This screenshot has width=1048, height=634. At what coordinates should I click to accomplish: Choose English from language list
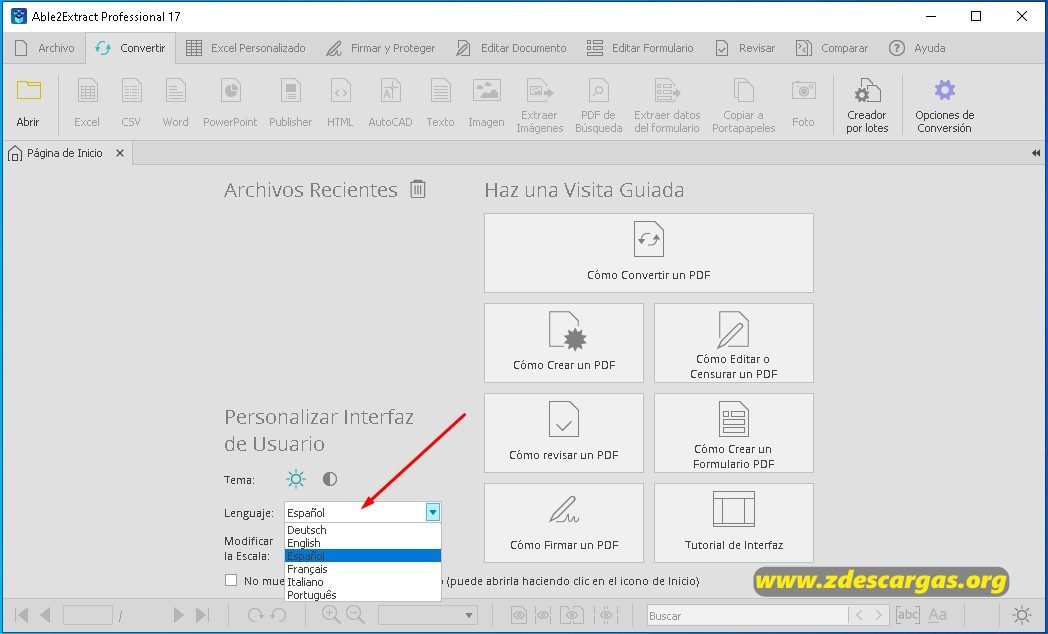point(363,543)
